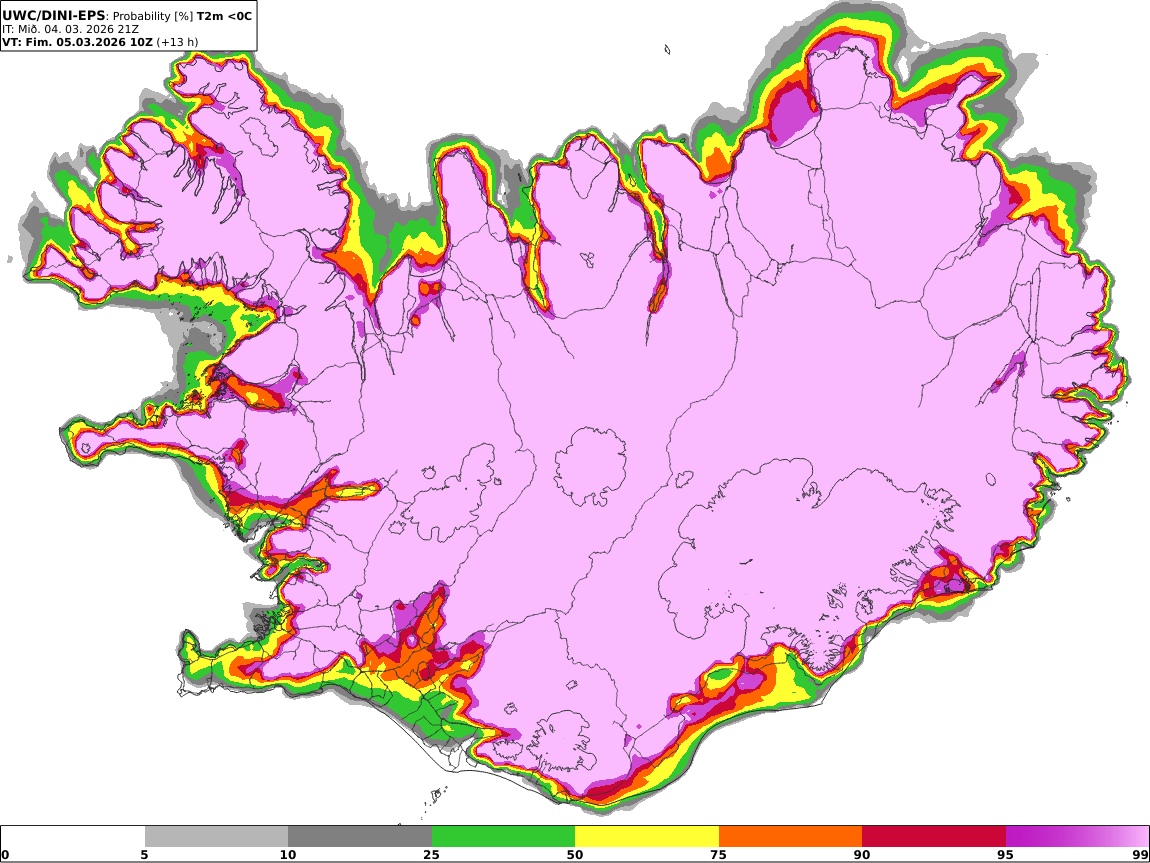Screen dimensions: 1150x863
Task: Click the '90' tick label on colorbar
Action: coord(862,855)
